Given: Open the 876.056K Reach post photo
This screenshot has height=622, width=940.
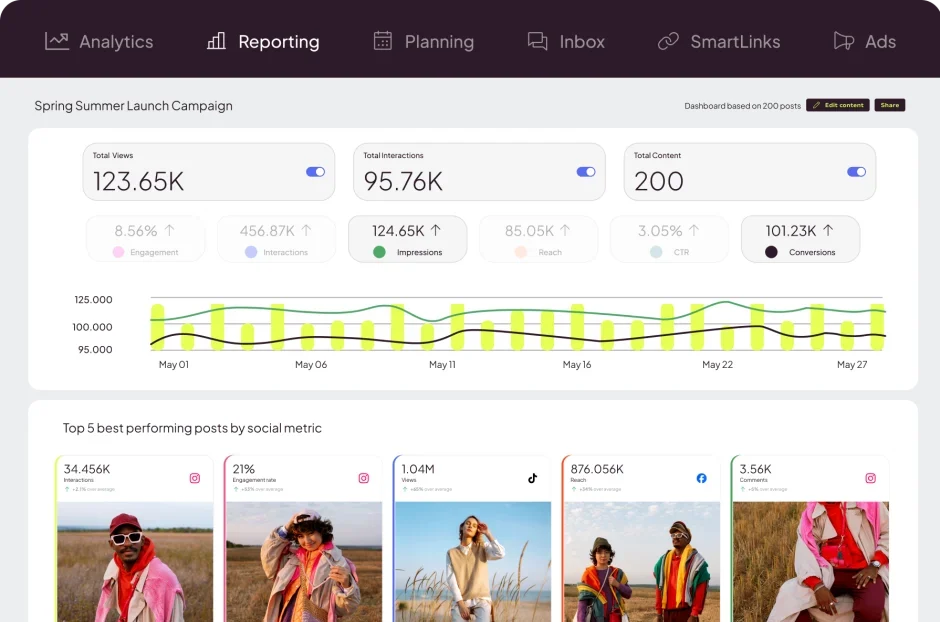Looking at the screenshot, I should click(642, 561).
